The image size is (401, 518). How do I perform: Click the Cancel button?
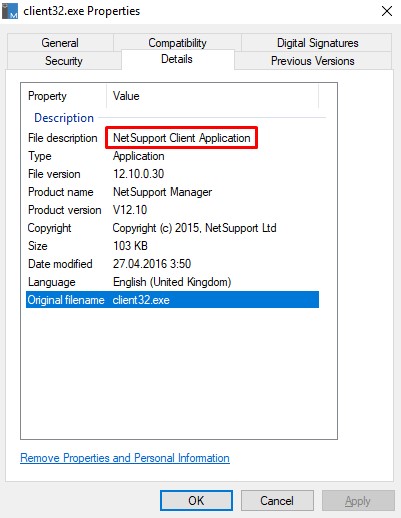point(277,501)
